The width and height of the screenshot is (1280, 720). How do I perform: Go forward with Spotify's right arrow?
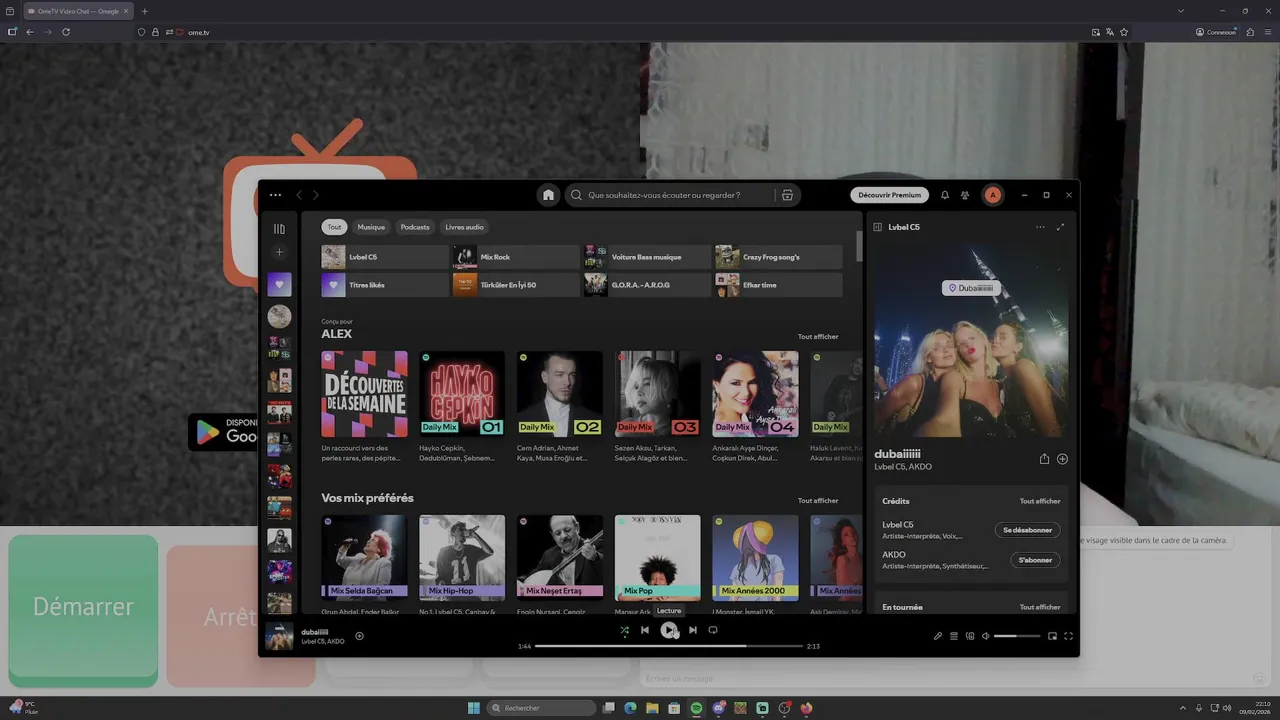(316, 195)
